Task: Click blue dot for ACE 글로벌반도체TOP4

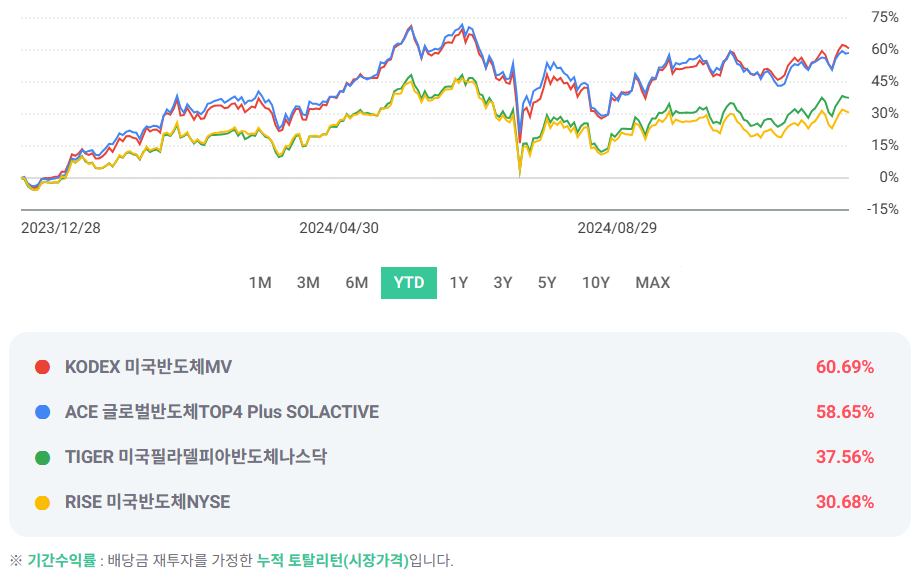Action: (42, 412)
